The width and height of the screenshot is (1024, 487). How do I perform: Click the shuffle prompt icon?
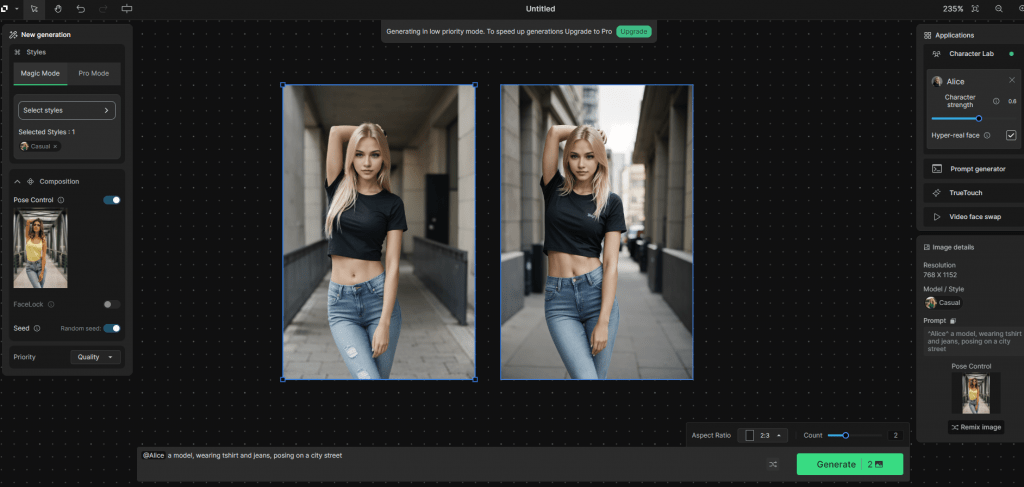coord(773,464)
